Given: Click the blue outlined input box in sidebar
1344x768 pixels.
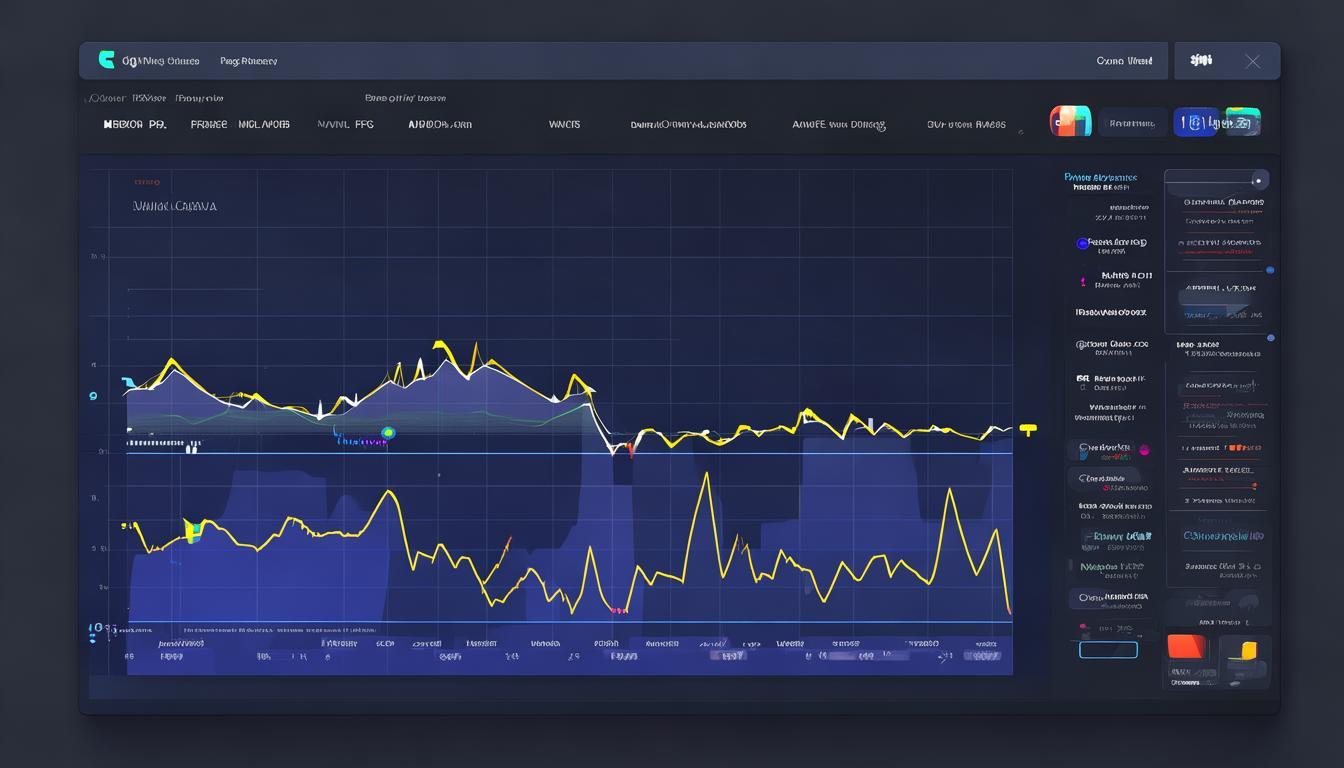Looking at the screenshot, I should 1108,650.
